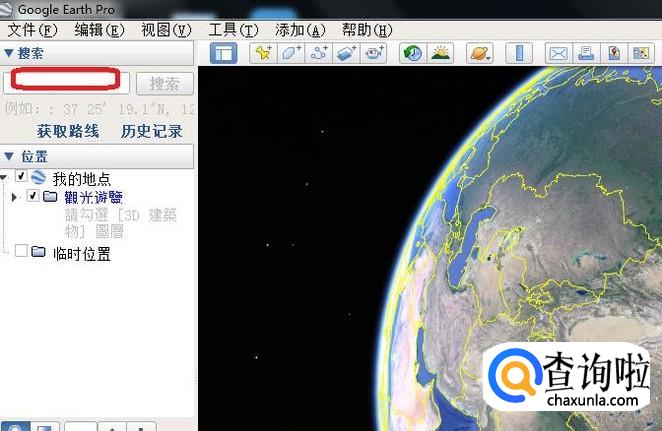
Task: Print the current view
Action: click(x=586, y=54)
